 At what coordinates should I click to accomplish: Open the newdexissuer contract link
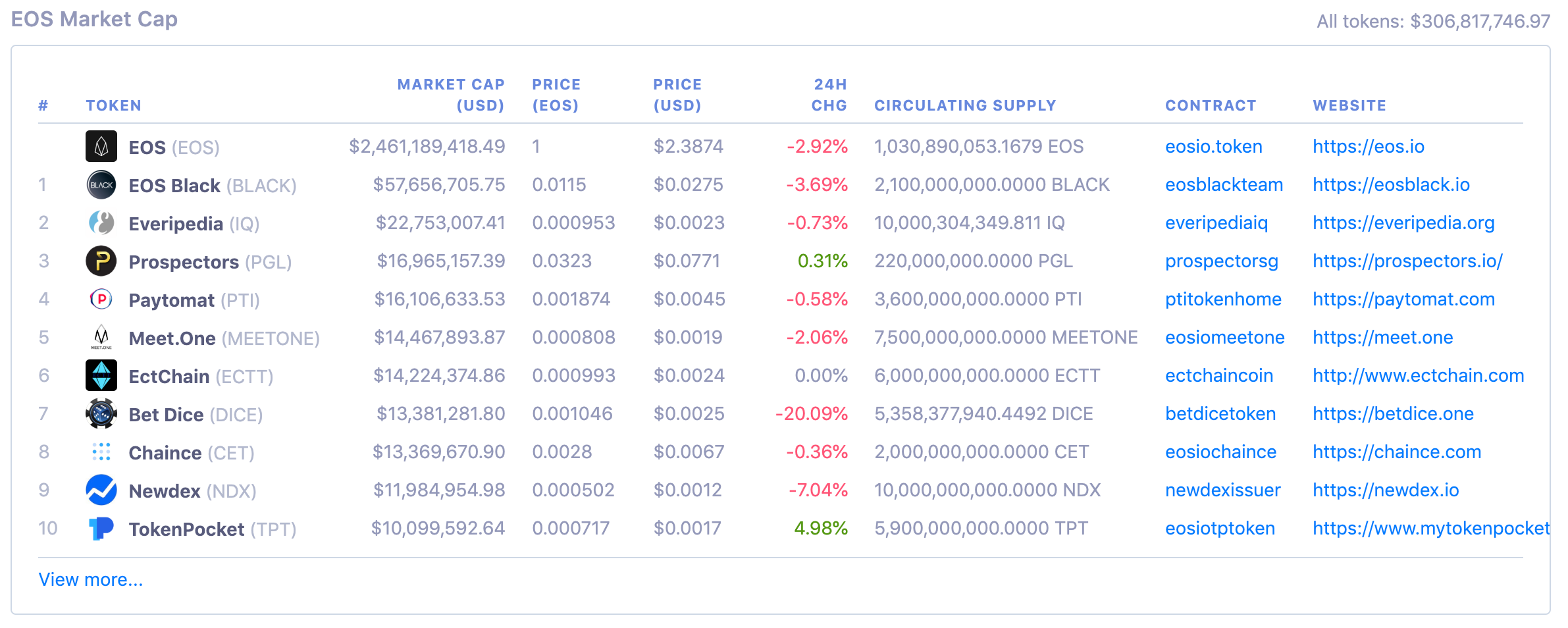point(1222,490)
